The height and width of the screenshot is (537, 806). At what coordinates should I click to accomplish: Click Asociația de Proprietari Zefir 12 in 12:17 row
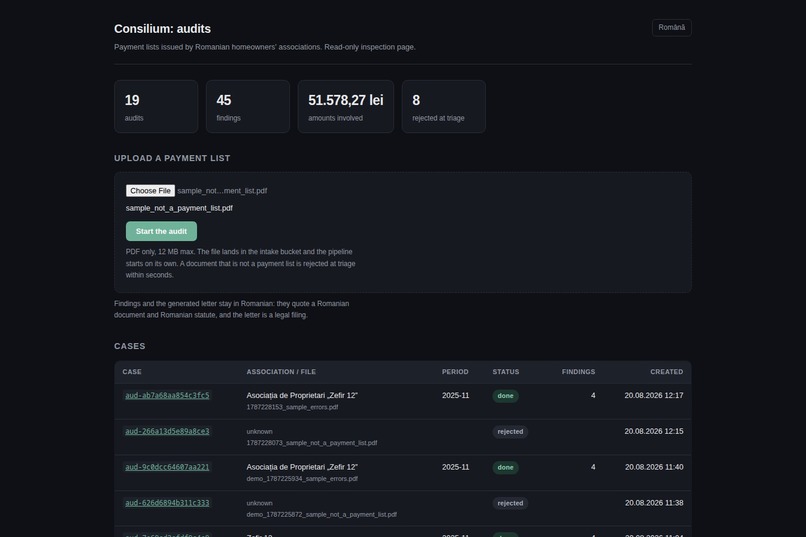click(x=302, y=396)
